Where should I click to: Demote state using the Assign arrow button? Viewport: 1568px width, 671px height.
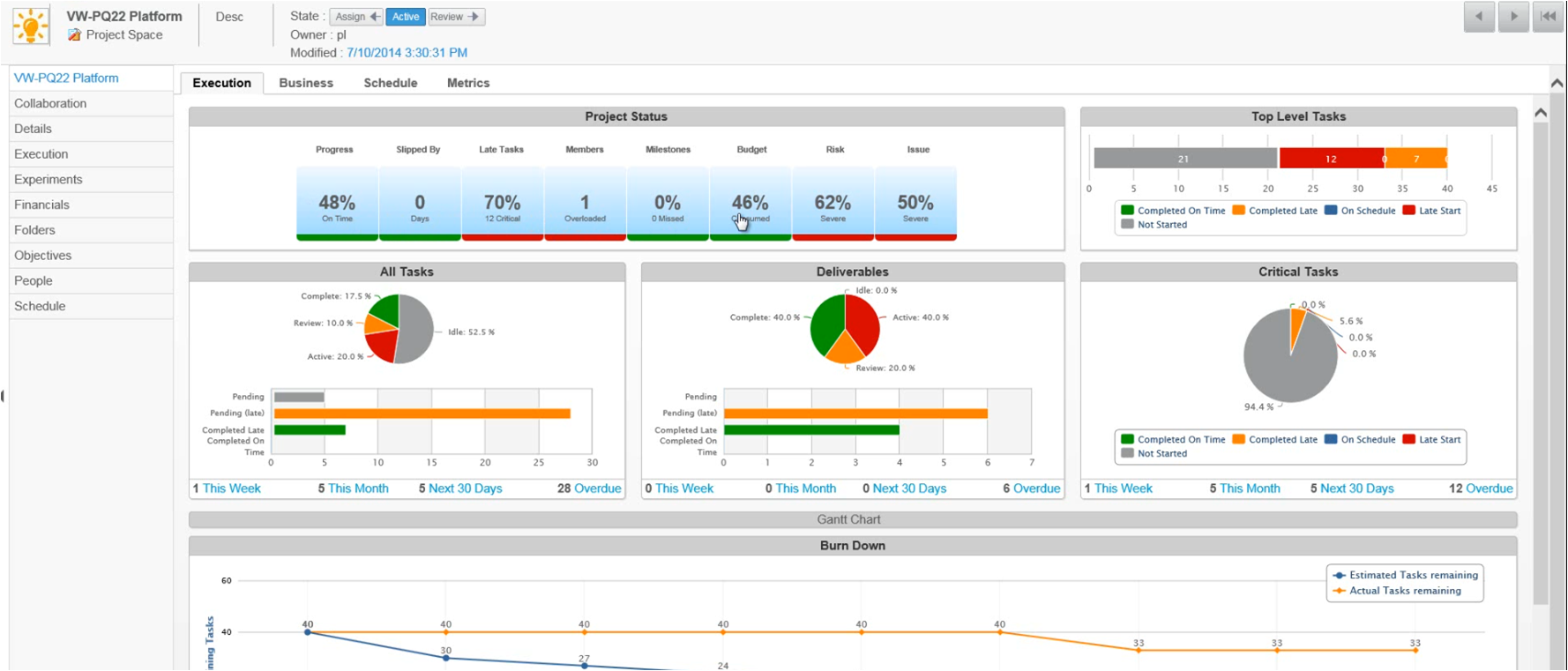click(x=356, y=17)
